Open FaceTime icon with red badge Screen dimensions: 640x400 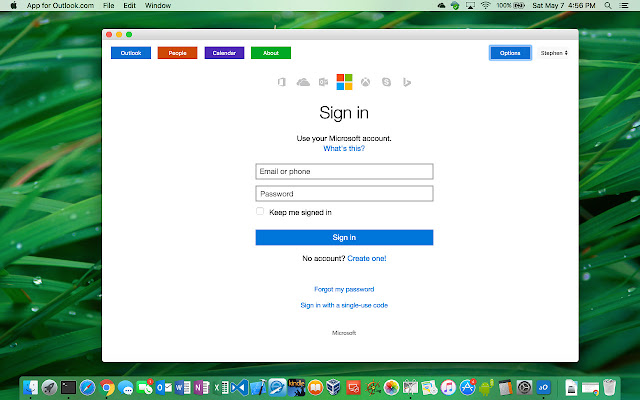click(x=144, y=387)
